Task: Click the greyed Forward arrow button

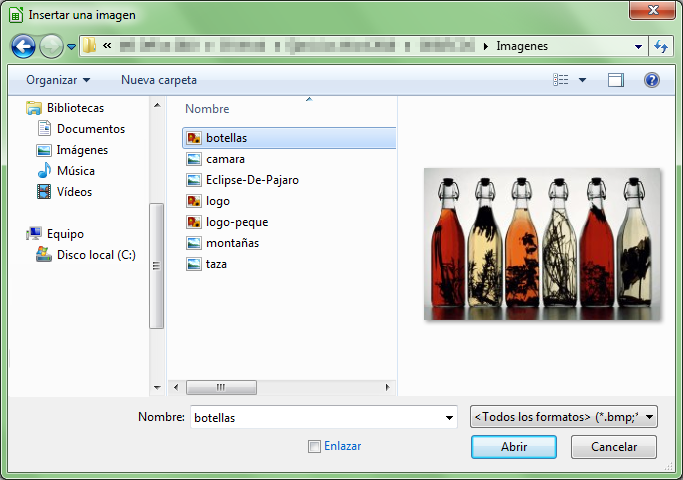Action: [x=51, y=46]
